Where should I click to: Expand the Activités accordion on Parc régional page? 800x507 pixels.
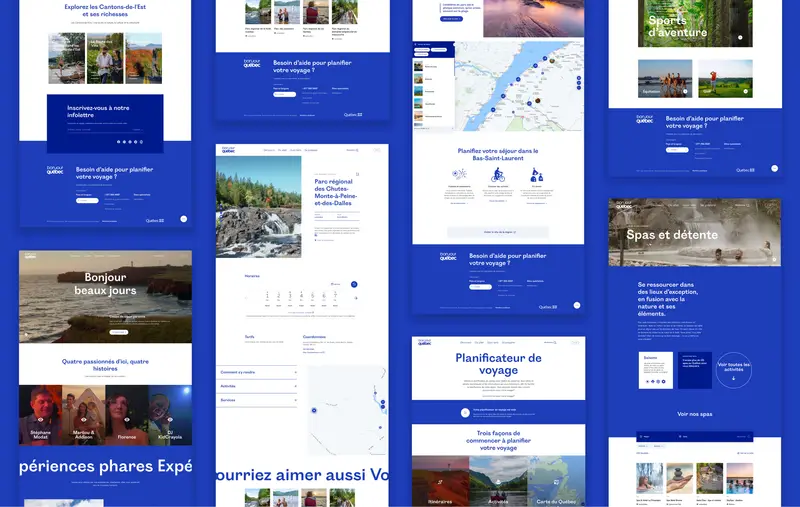257,386
